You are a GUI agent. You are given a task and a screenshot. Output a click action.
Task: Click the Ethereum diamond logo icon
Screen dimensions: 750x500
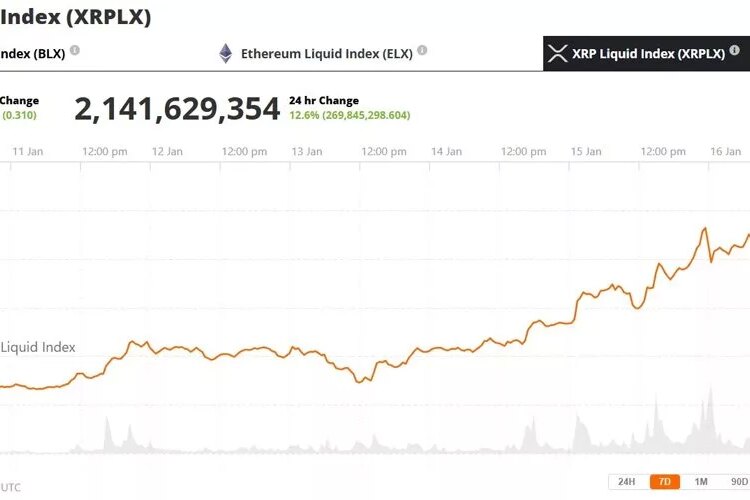click(x=226, y=53)
